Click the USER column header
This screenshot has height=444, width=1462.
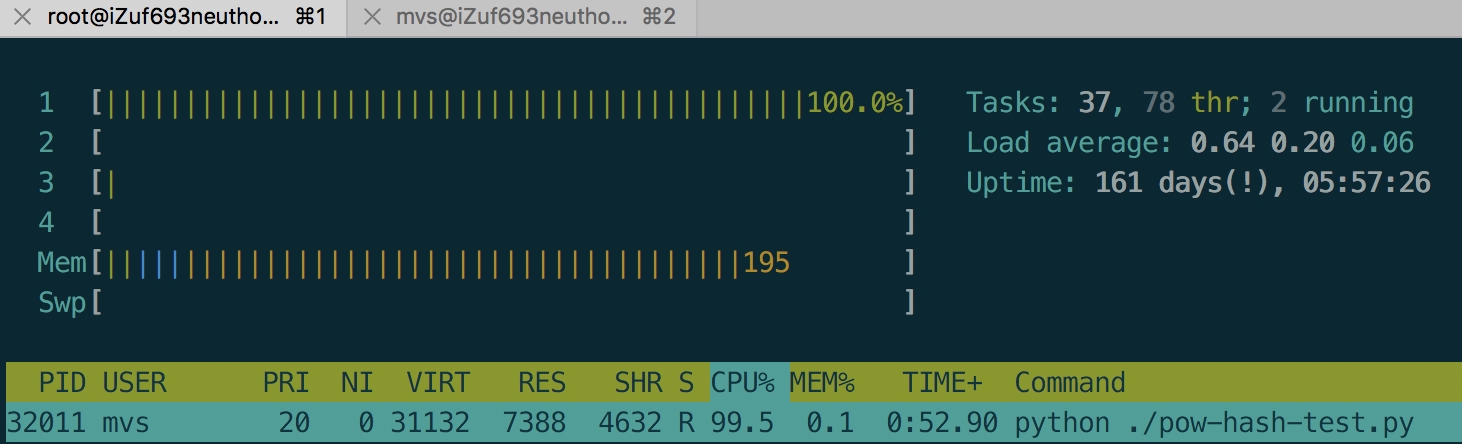[x=134, y=383]
